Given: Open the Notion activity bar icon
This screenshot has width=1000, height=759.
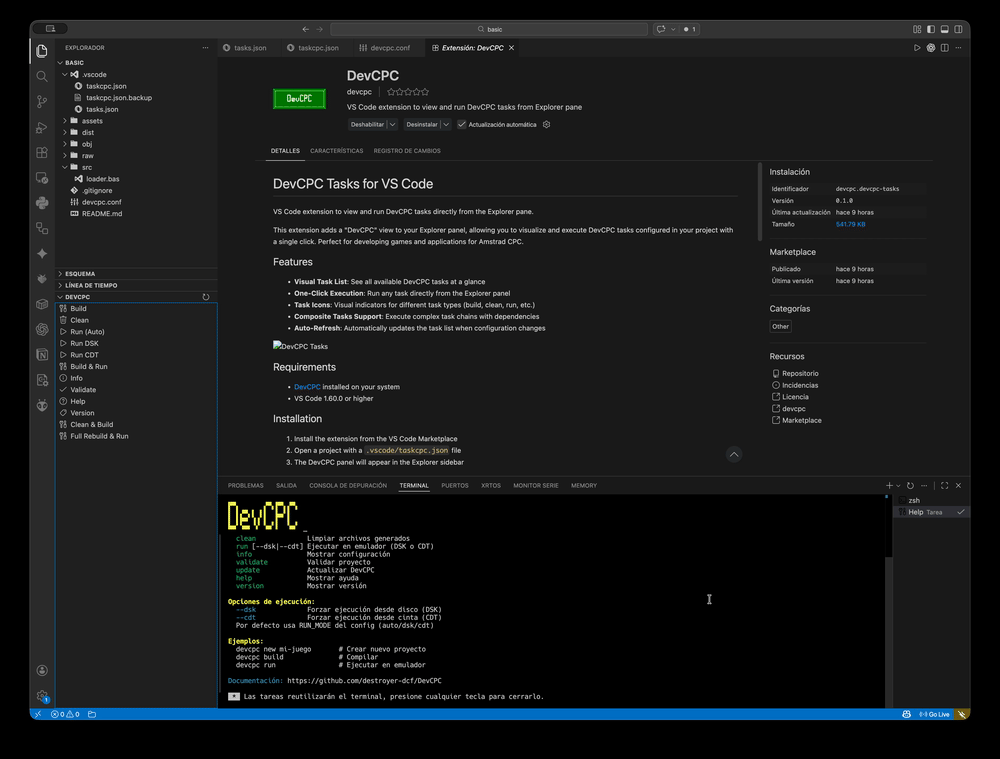Looking at the screenshot, I should pos(42,355).
